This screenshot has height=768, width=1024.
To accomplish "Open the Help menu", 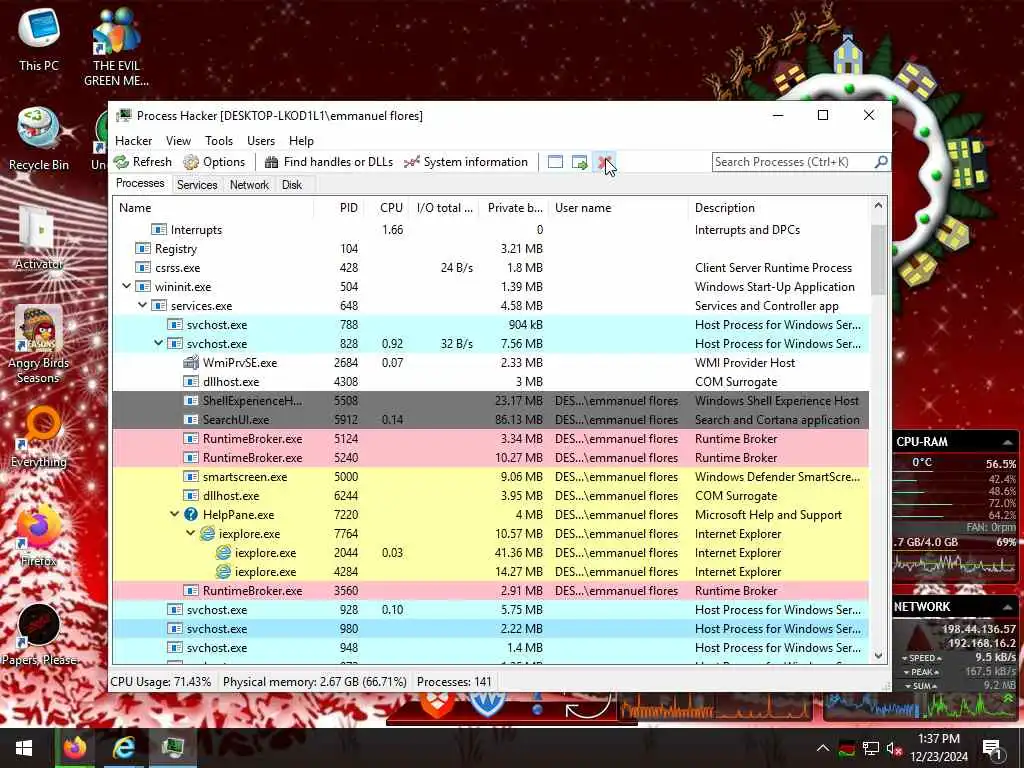I will click(301, 141).
